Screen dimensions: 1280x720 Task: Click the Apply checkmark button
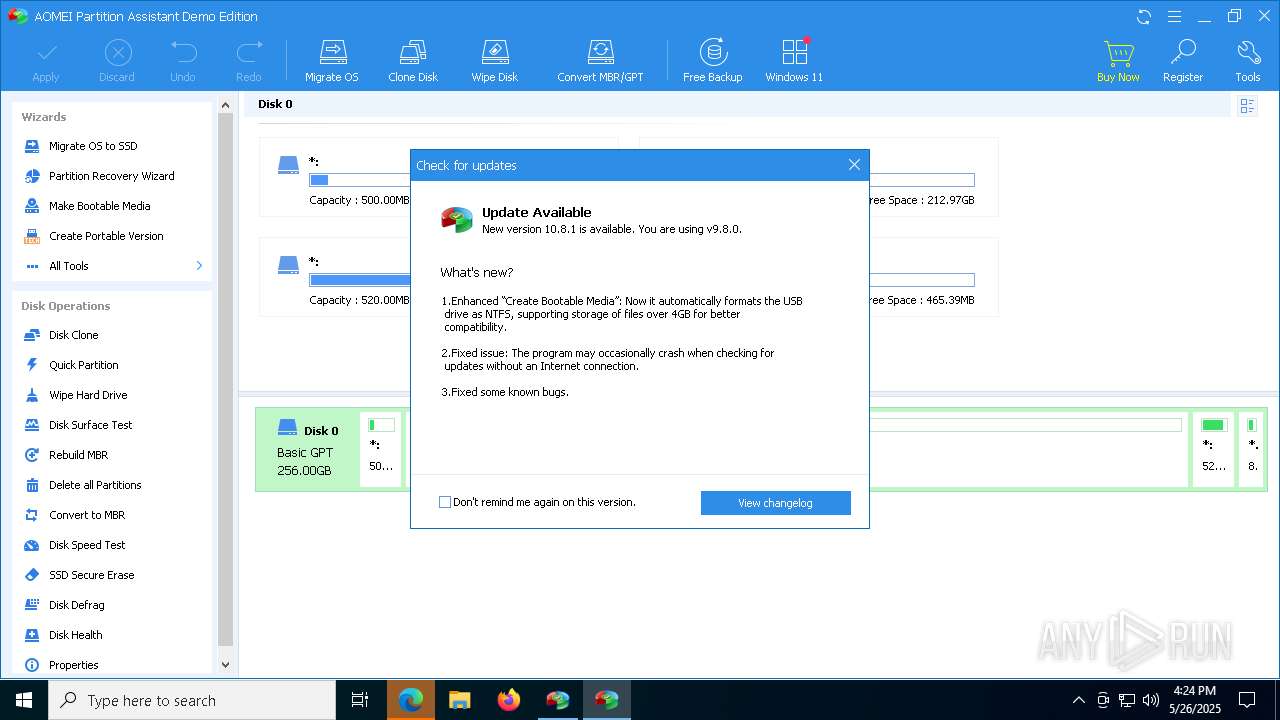coord(46,61)
